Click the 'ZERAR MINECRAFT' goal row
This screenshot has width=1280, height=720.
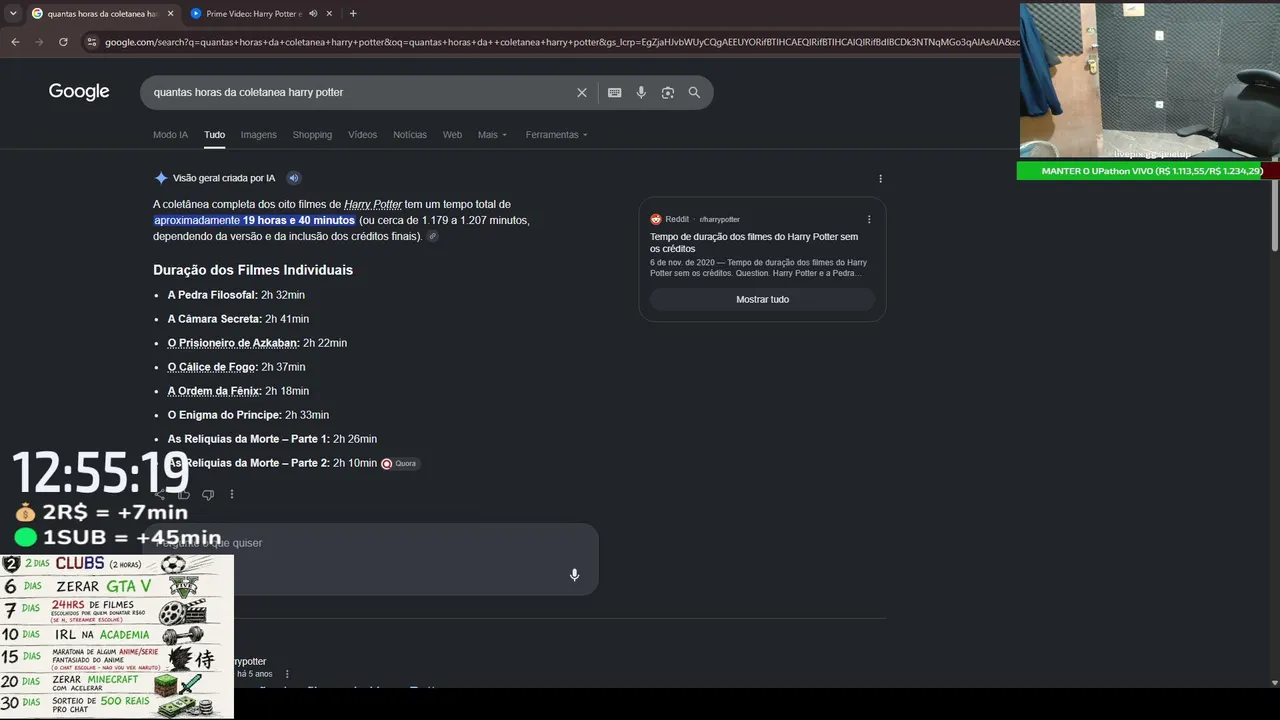pyautogui.click(x=117, y=684)
